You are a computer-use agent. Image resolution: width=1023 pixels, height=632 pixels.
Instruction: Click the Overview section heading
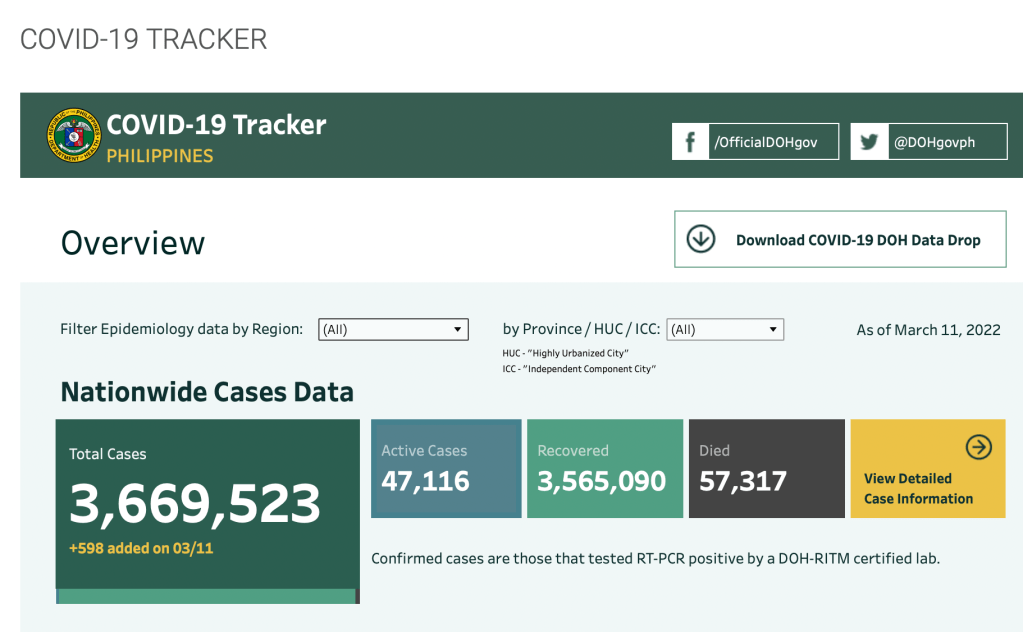tap(133, 242)
